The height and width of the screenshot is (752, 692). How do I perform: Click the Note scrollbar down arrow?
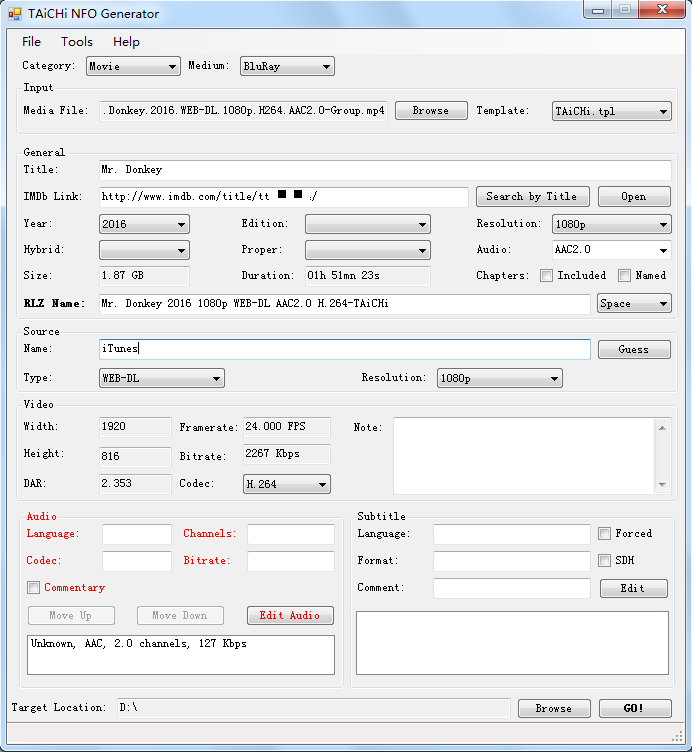pos(662,484)
